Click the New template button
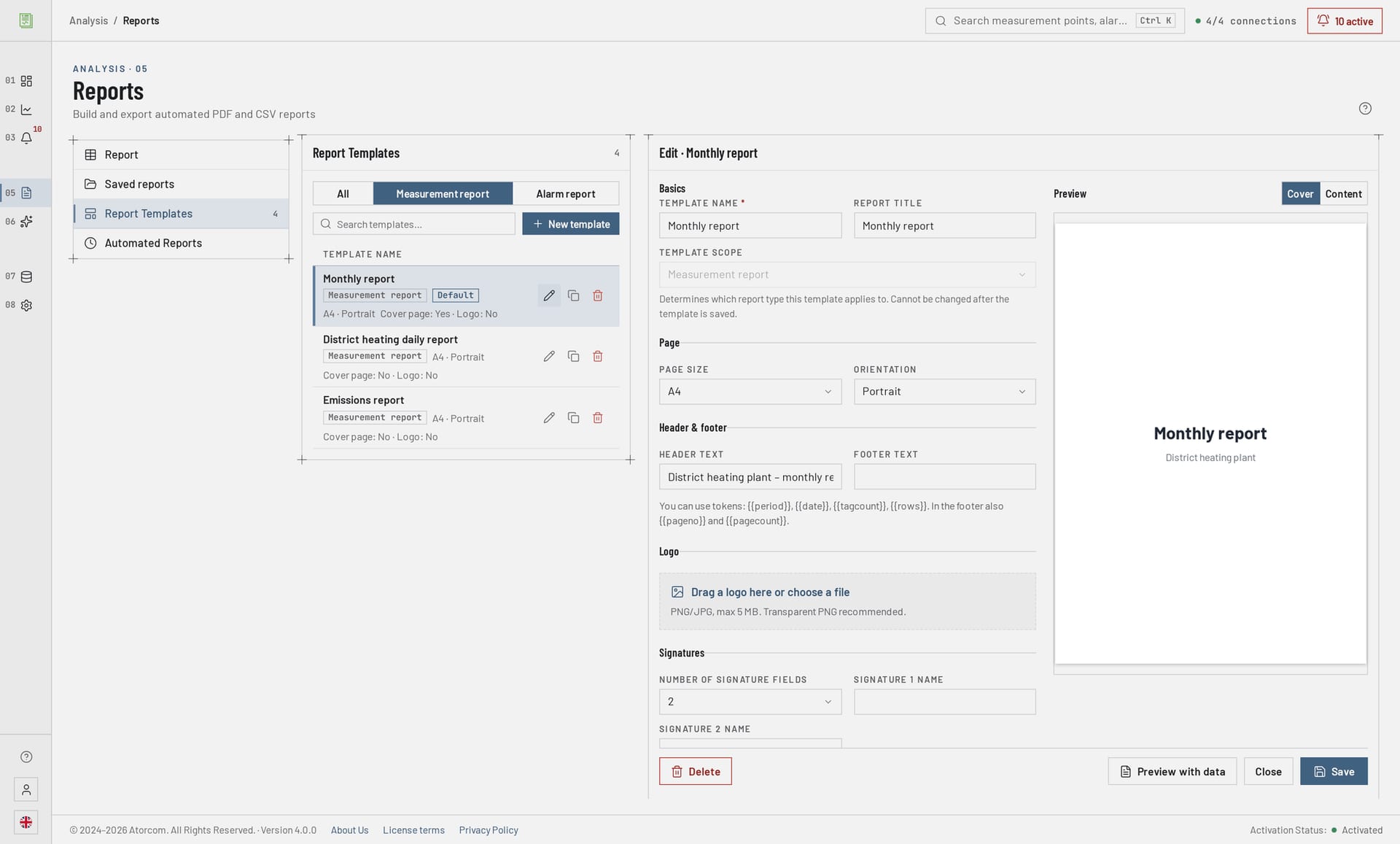 click(571, 224)
